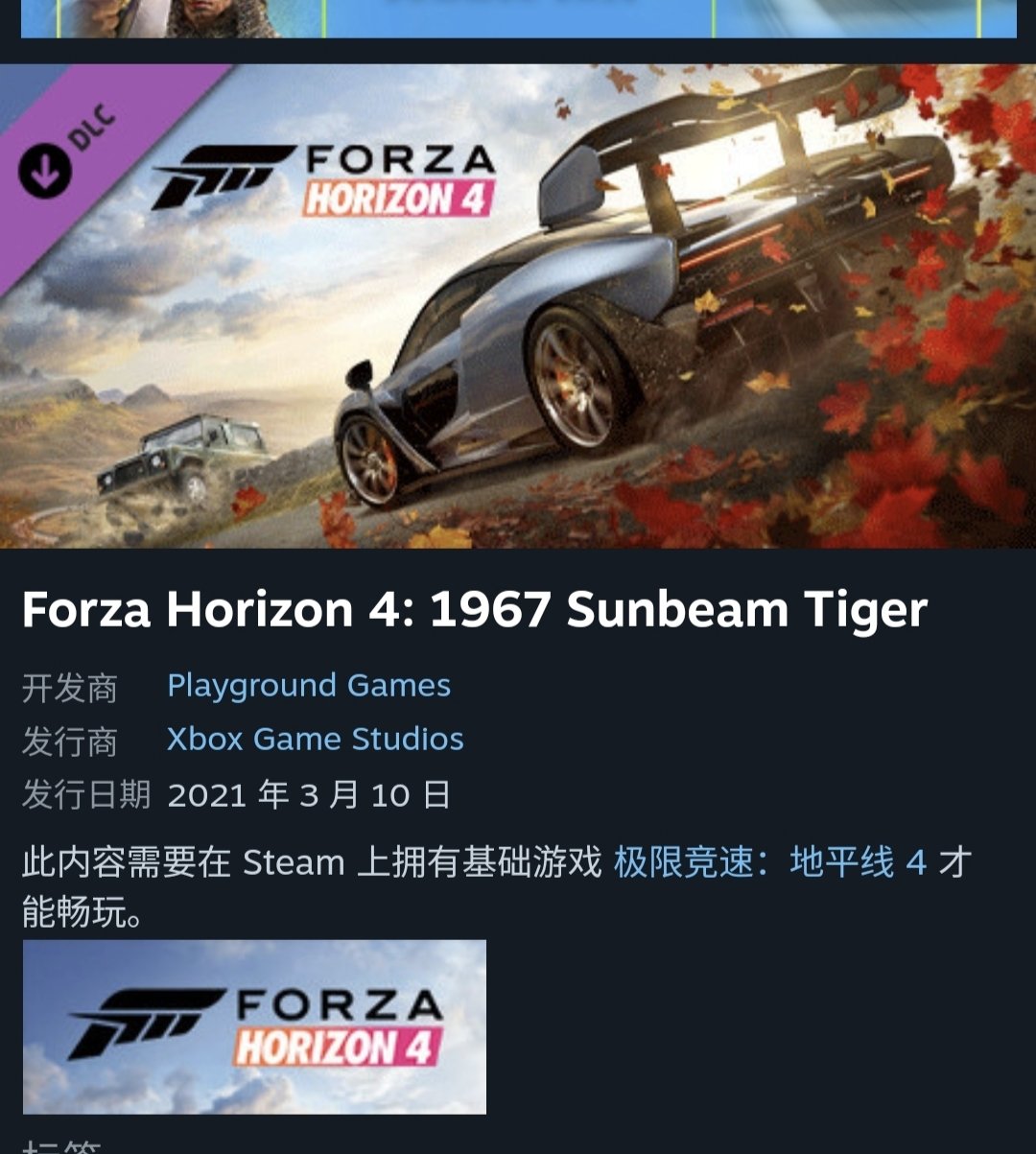Click the 此内容需要在 Steam 上拥有基础游戏 notice text

(312, 862)
